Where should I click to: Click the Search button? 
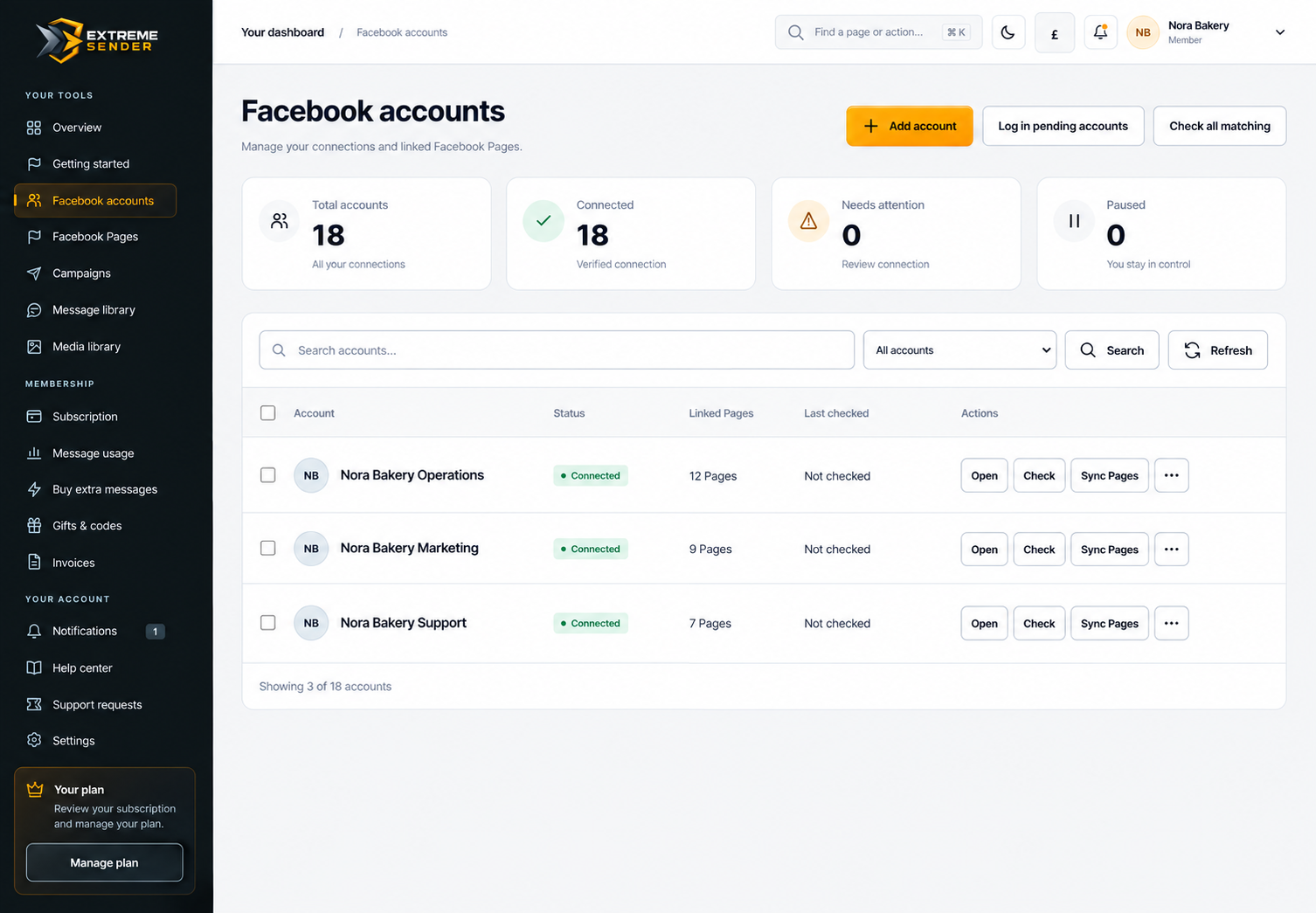[x=1112, y=350]
